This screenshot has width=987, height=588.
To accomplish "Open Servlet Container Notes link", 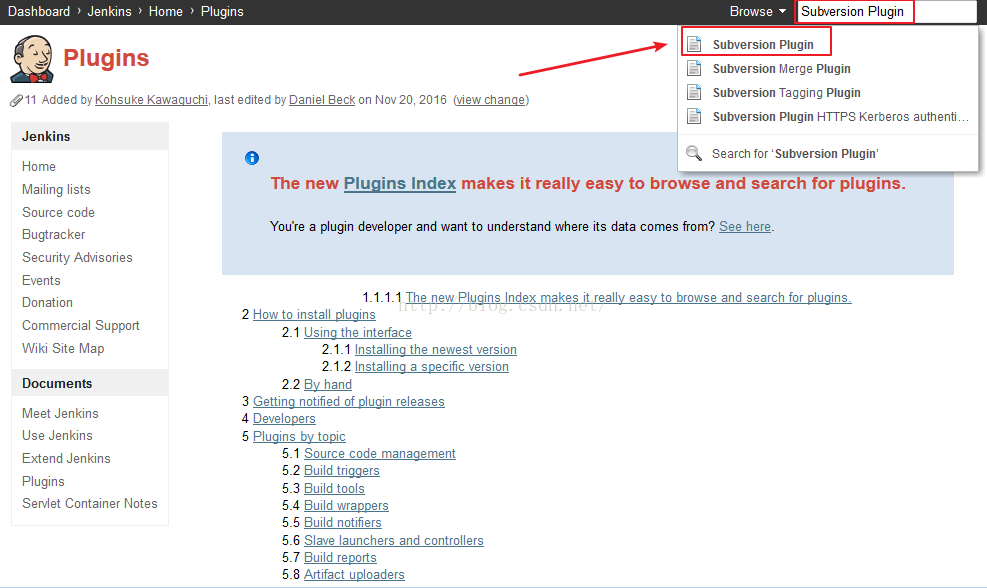I will tap(89, 504).
